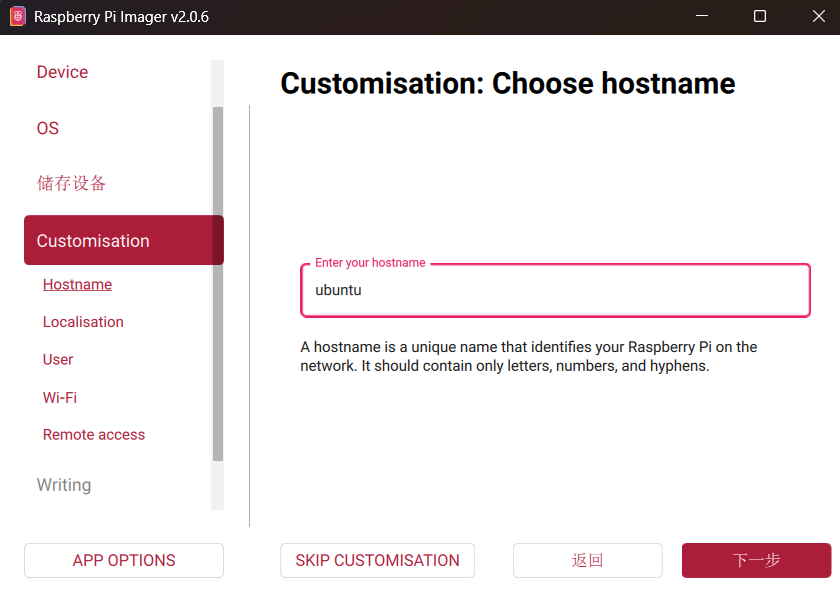840x591 pixels.
Task: Click the Raspberry Pi Imager title bar icon
Action: coord(17,17)
